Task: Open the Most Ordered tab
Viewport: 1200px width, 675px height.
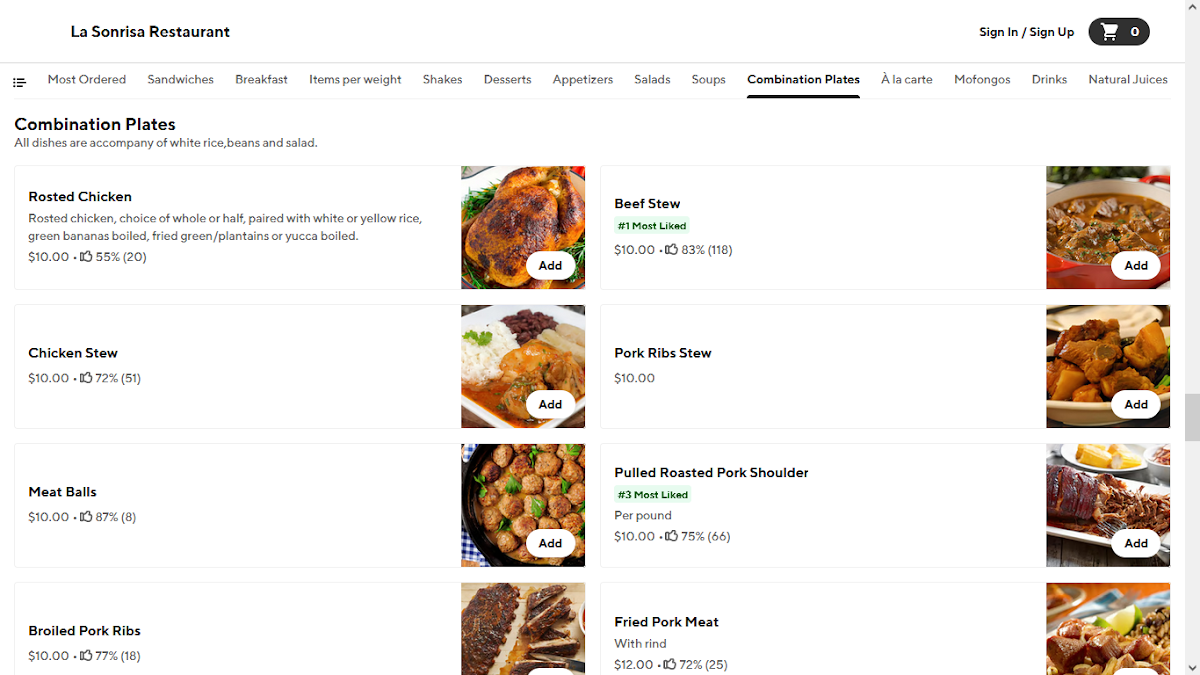Action: (x=87, y=79)
